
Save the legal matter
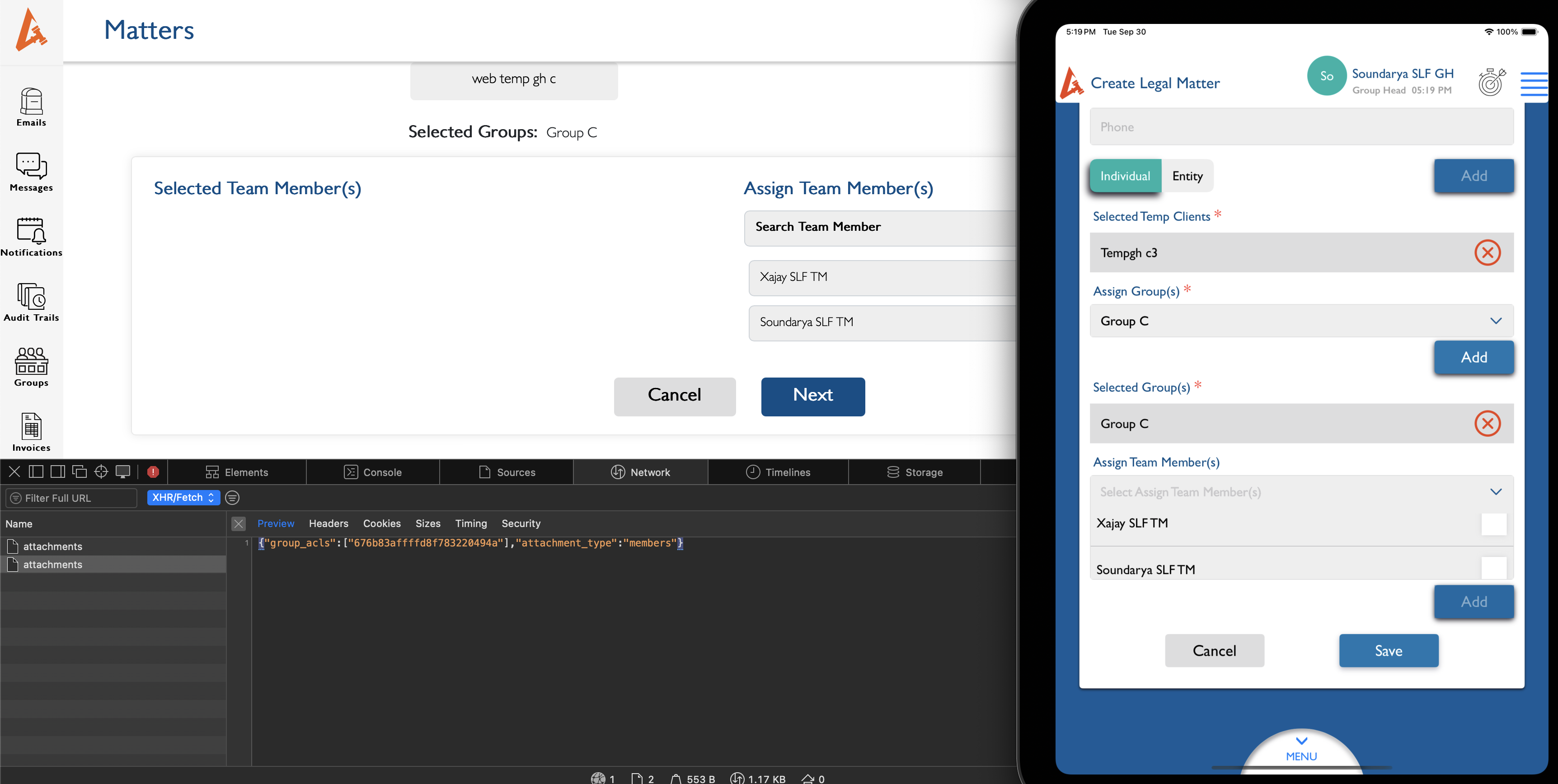(1388, 650)
